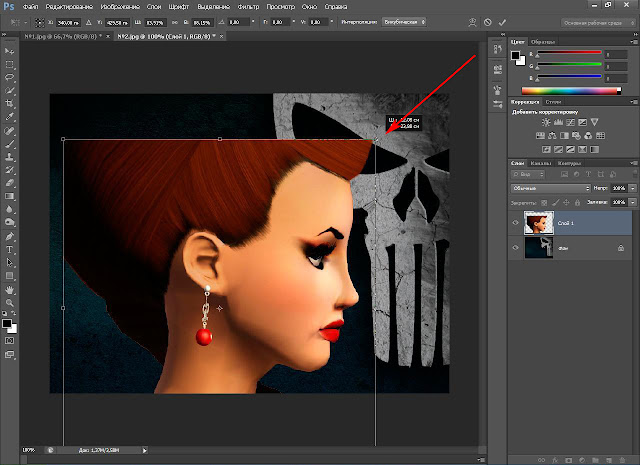Select the Healing Brush tool
Viewport: 640px width, 465px height.
pyautogui.click(x=9, y=131)
